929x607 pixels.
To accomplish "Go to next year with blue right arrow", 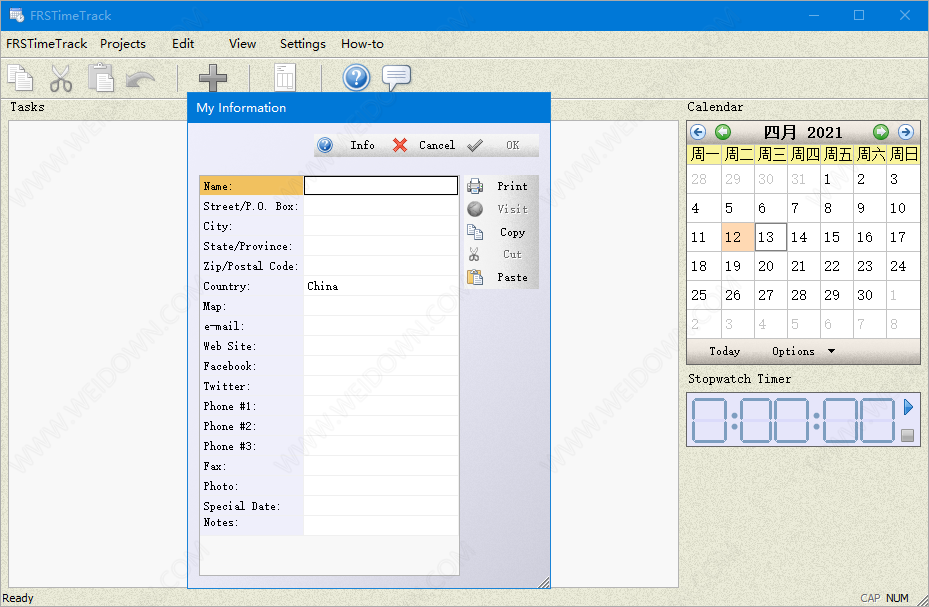I will pyautogui.click(x=905, y=131).
